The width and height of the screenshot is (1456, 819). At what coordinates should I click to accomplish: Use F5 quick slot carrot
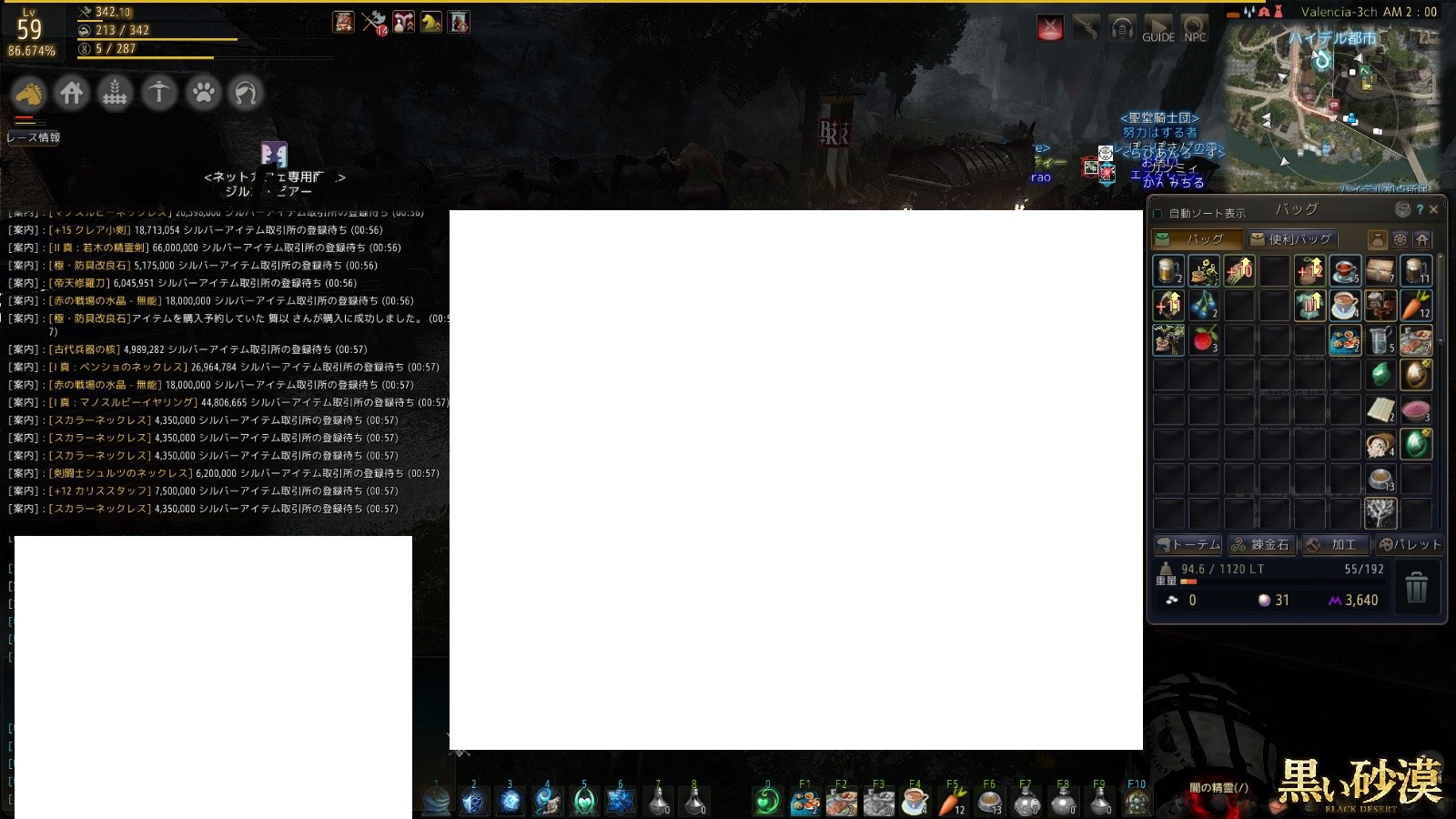pos(953,801)
